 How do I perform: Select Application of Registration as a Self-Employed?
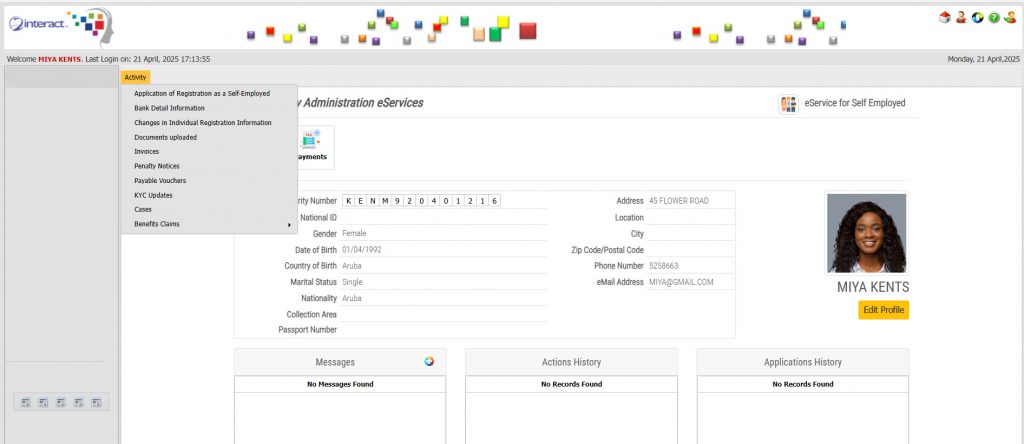202,93
